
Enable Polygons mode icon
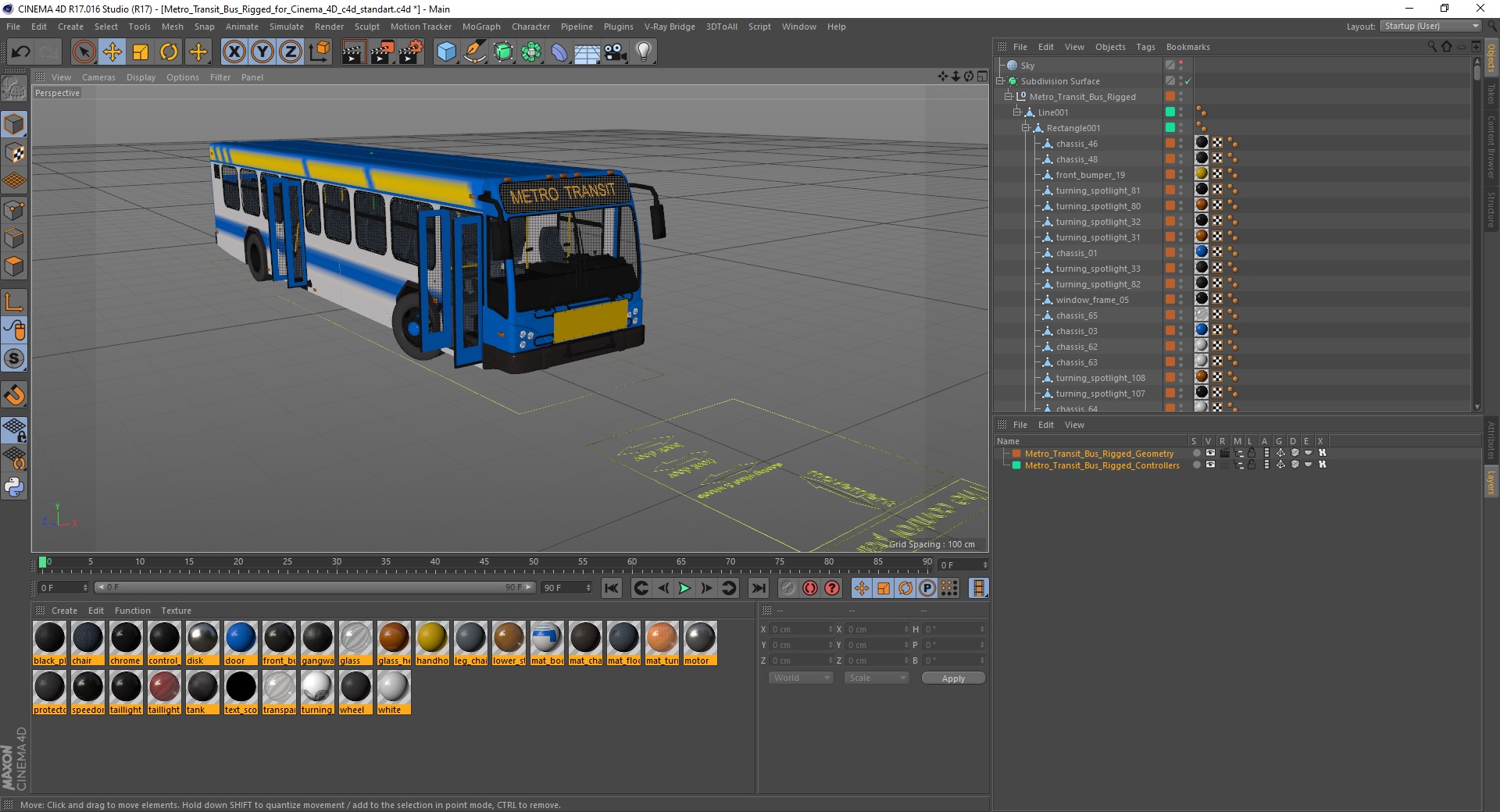click(14, 266)
